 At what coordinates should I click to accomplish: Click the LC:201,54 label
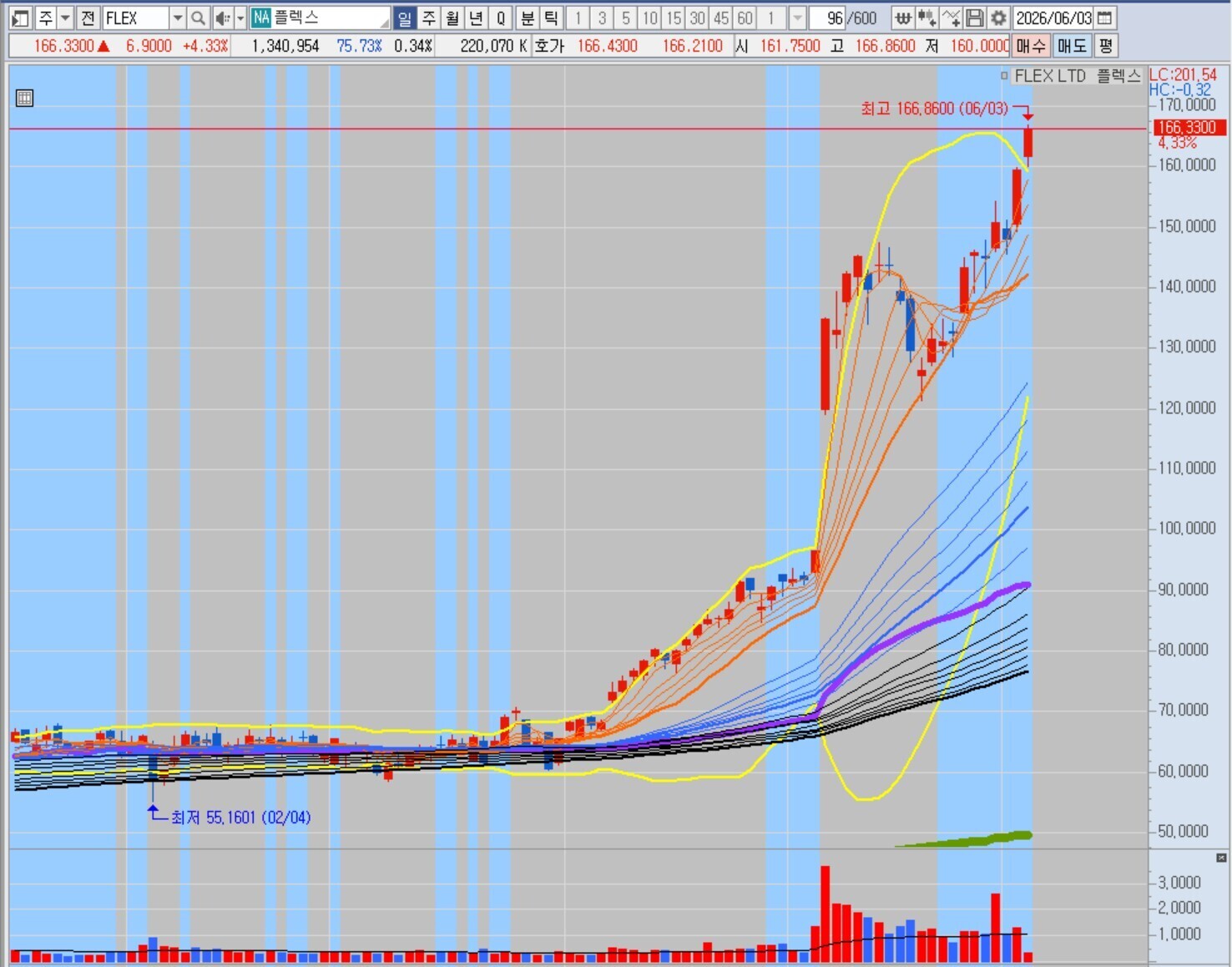pyautogui.click(x=1183, y=75)
